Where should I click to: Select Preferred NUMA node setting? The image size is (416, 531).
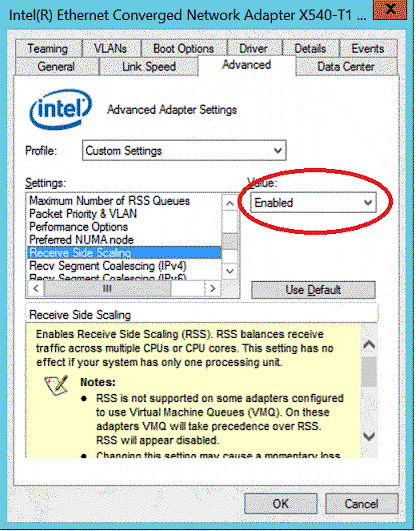click(x=124, y=240)
